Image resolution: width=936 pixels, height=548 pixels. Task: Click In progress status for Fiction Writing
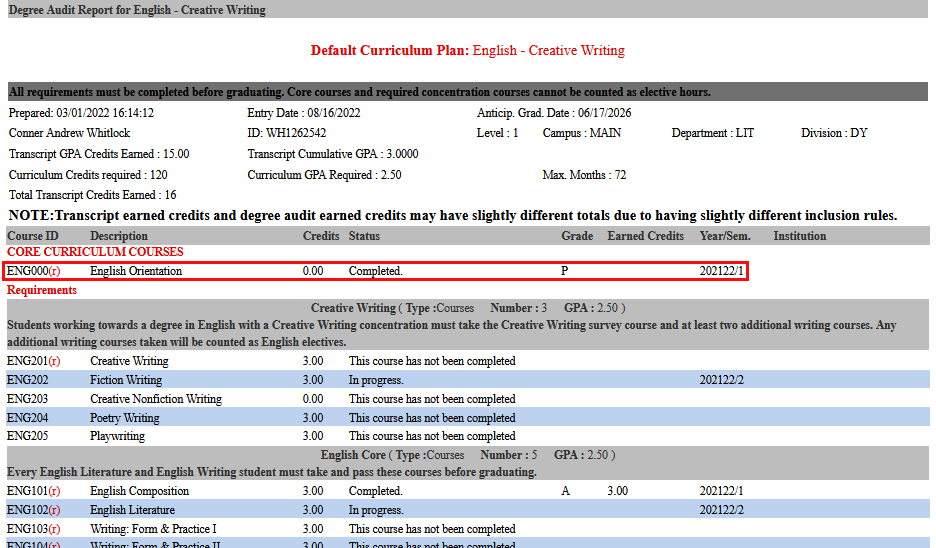pos(376,380)
